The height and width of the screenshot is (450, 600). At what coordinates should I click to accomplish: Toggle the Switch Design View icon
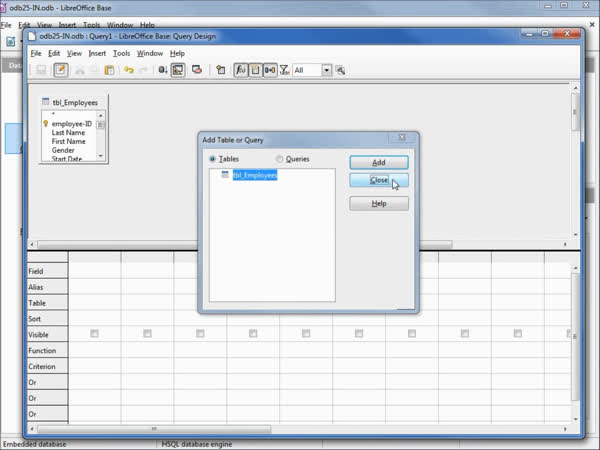pos(178,70)
